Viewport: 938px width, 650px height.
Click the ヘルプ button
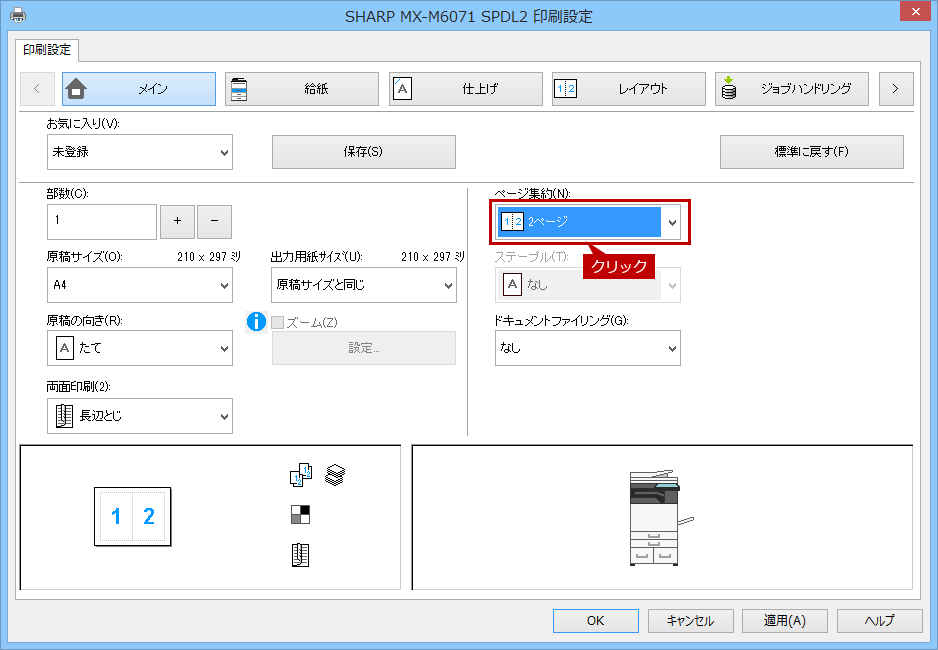879,621
